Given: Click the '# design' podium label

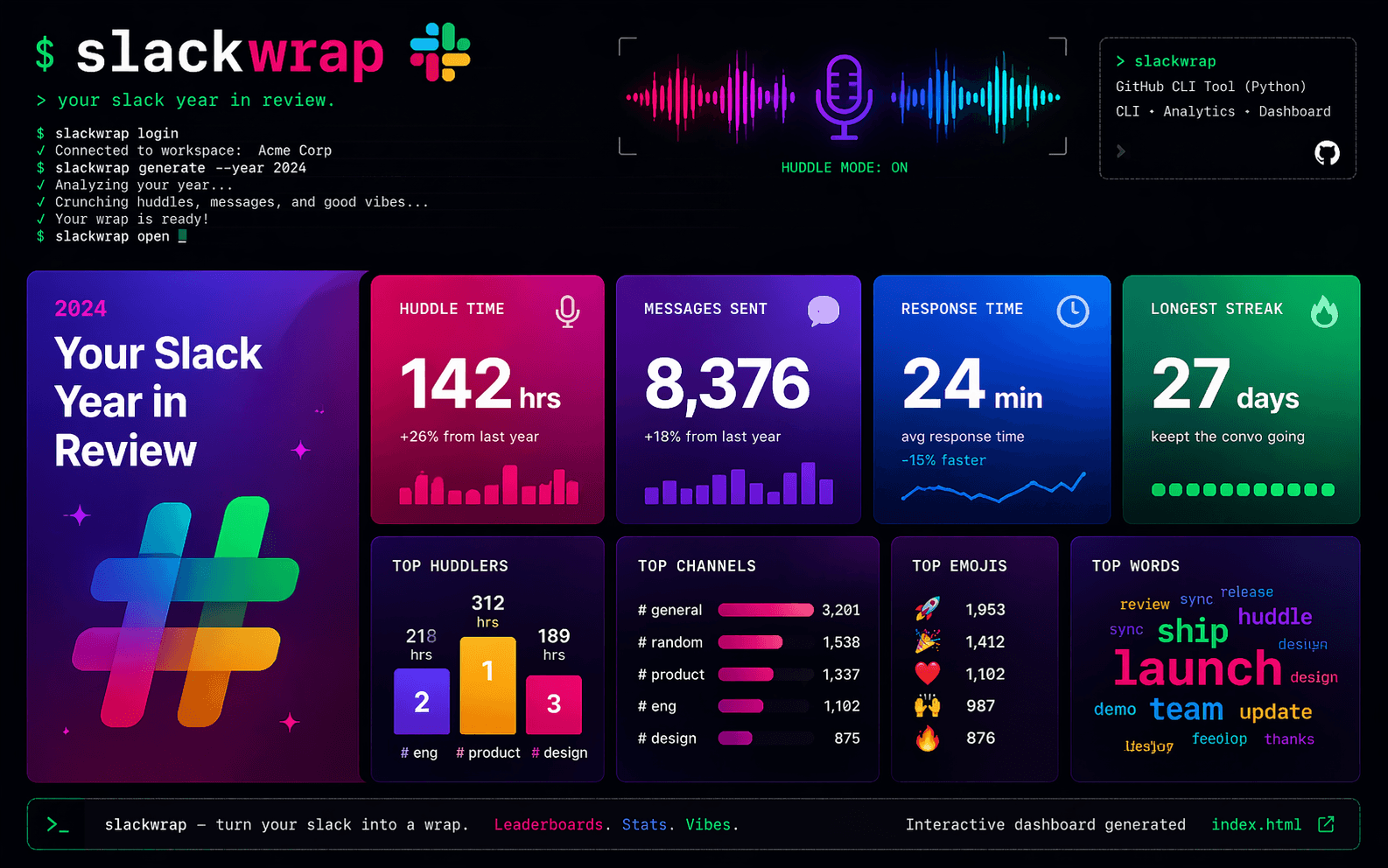Looking at the screenshot, I should (x=559, y=752).
